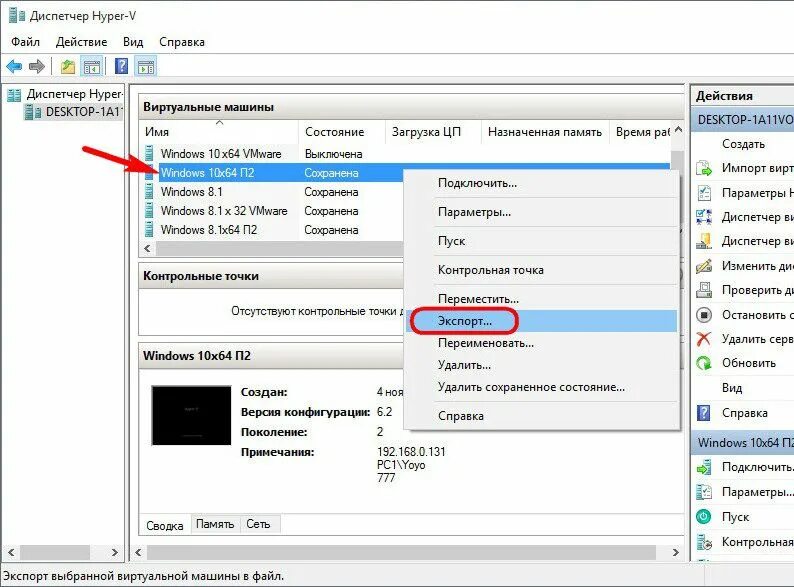Click the center pane bottom scroll-right arrow
The height and width of the screenshot is (587, 794).
click(x=676, y=553)
